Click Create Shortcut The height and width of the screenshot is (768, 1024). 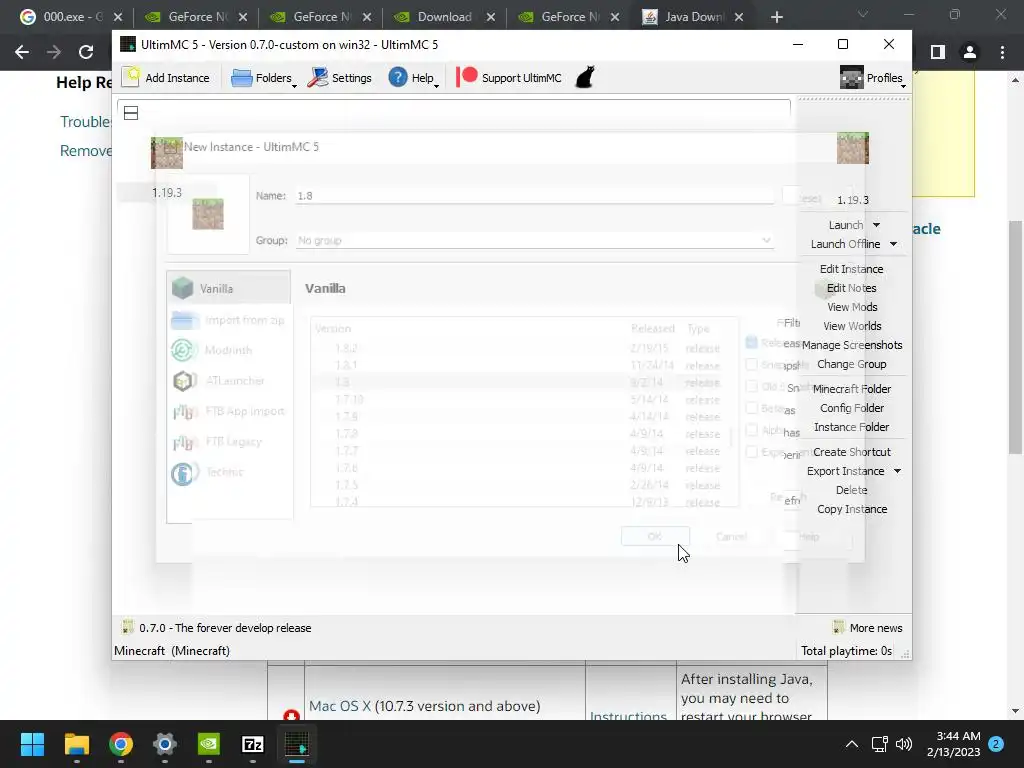[x=852, y=452]
